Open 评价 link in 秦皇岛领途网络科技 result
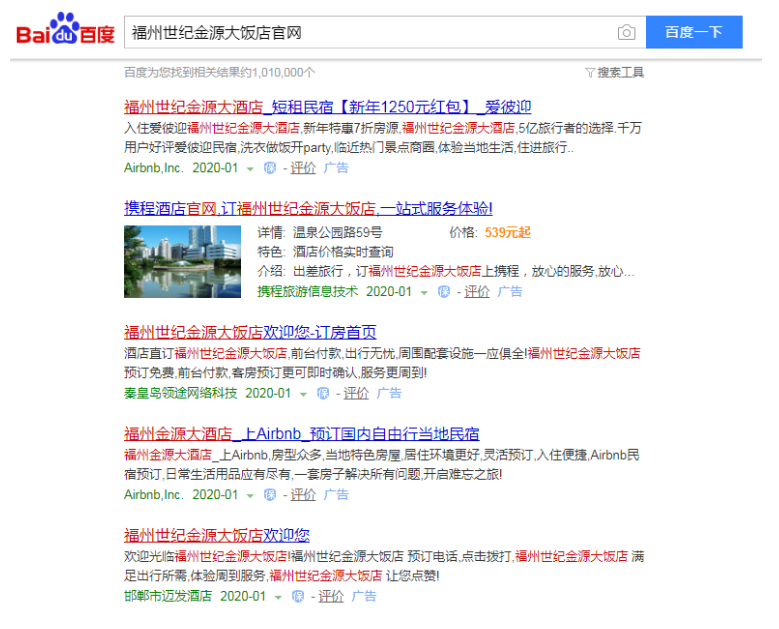 tap(356, 393)
